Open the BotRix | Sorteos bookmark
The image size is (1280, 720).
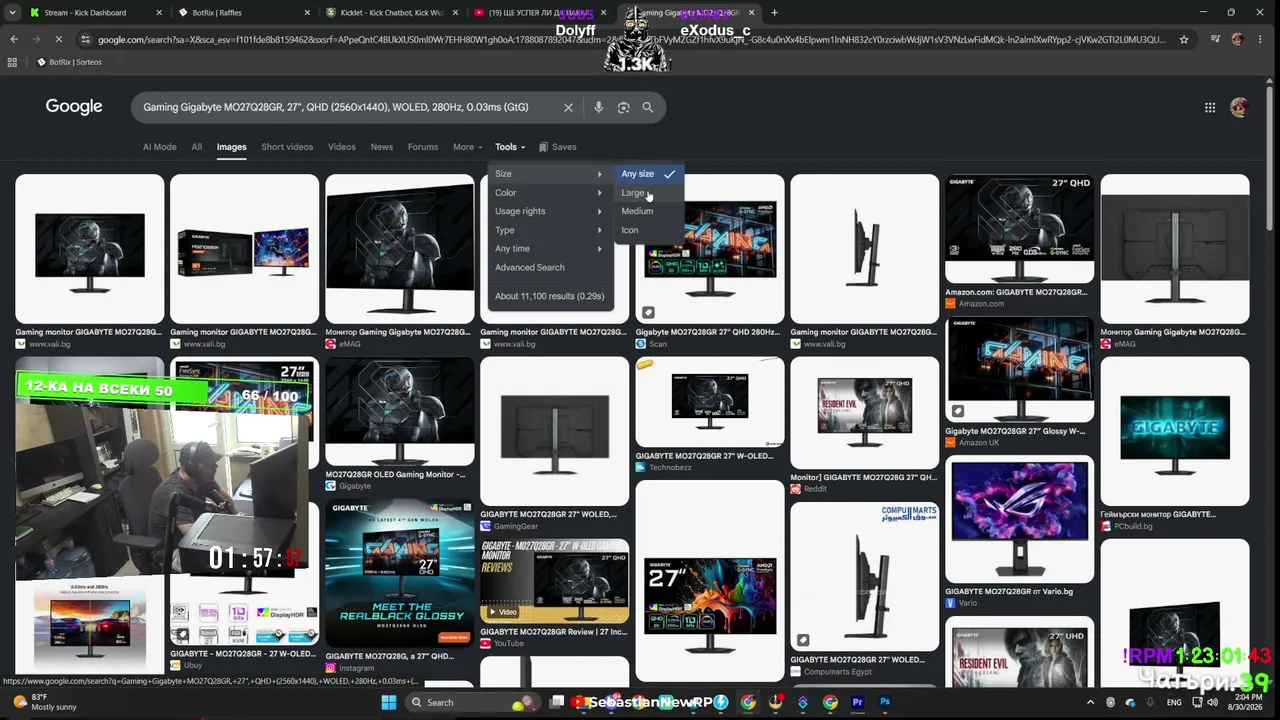click(69, 62)
